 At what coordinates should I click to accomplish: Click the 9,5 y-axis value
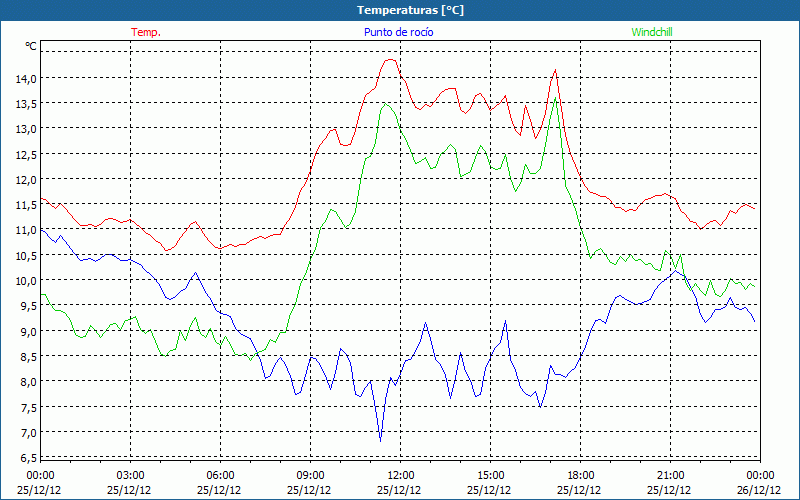click(x=29, y=306)
